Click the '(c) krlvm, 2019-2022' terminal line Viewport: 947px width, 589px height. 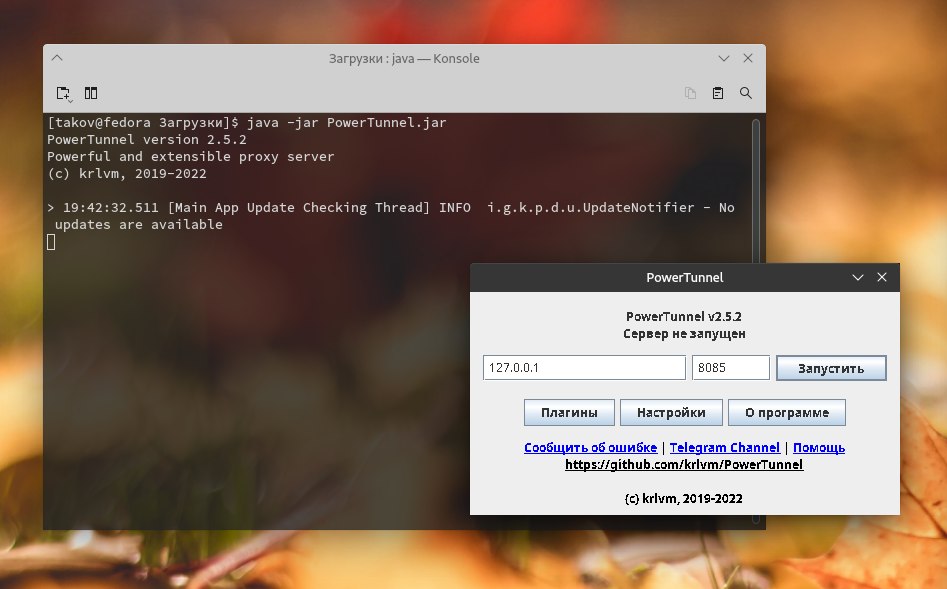point(127,173)
